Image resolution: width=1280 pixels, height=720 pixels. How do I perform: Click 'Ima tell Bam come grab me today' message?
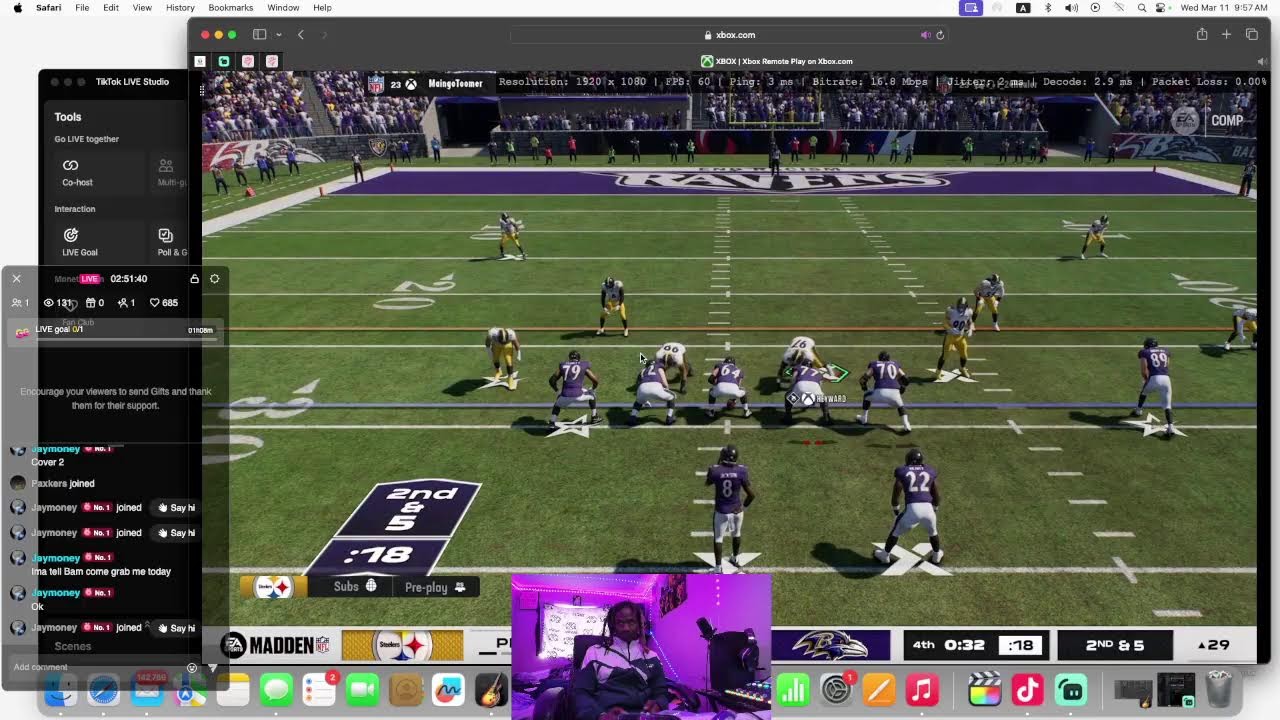101,572
